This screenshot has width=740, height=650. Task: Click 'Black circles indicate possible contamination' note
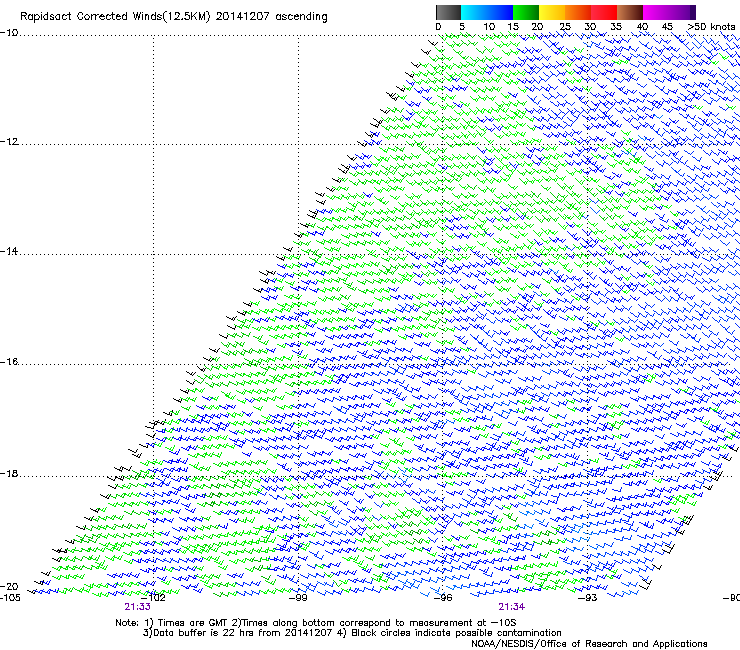[456, 633]
